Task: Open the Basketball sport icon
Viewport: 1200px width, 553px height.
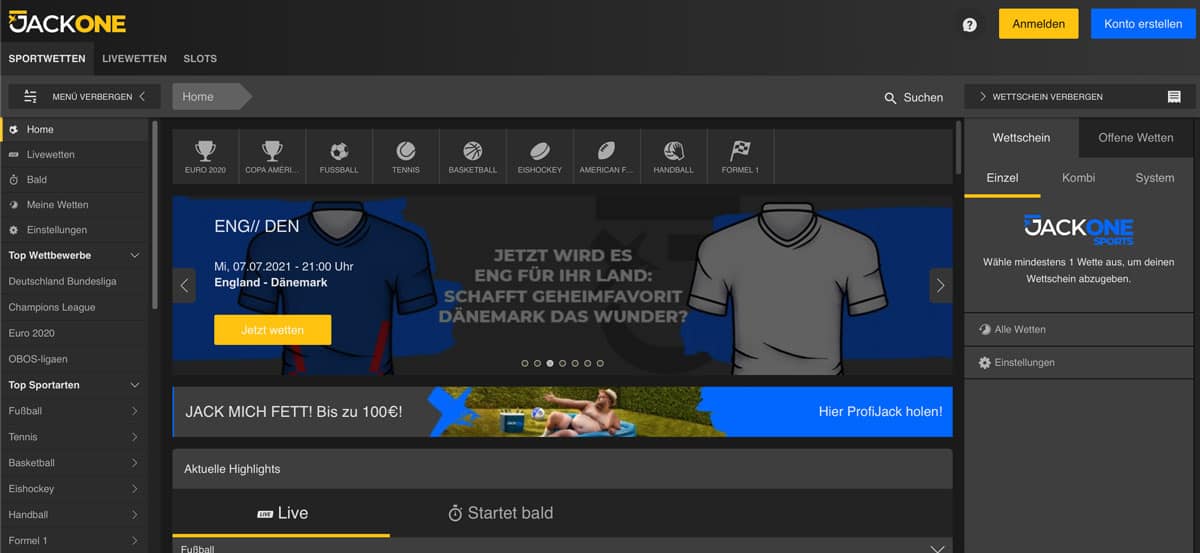Action: (473, 151)
